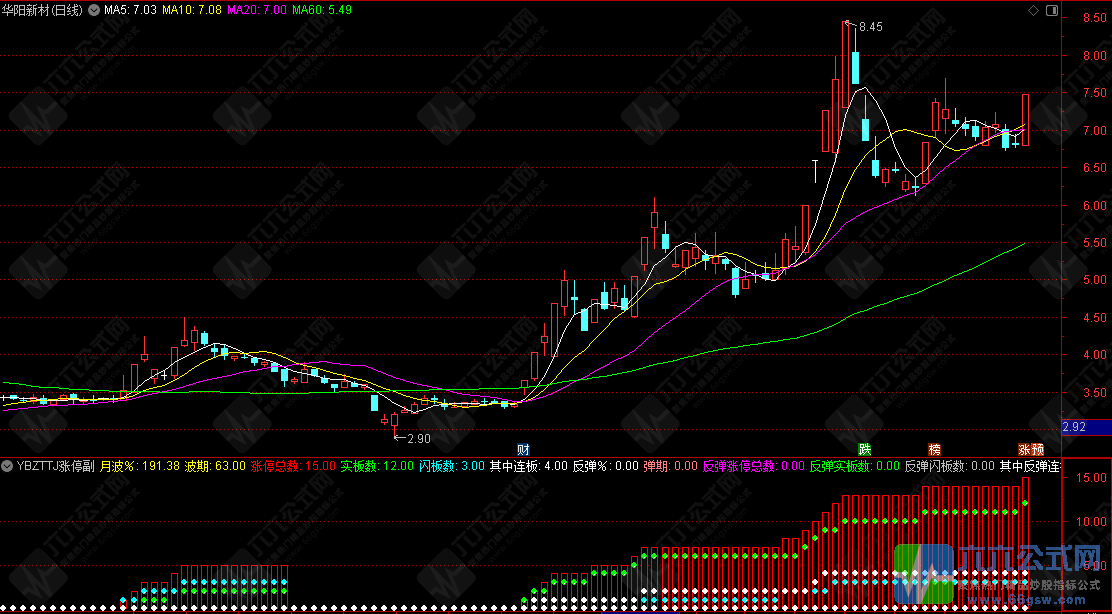Select the MA20: 7.00 label
This screenshot has width=1112, height=614.
[x=257, y=10]
